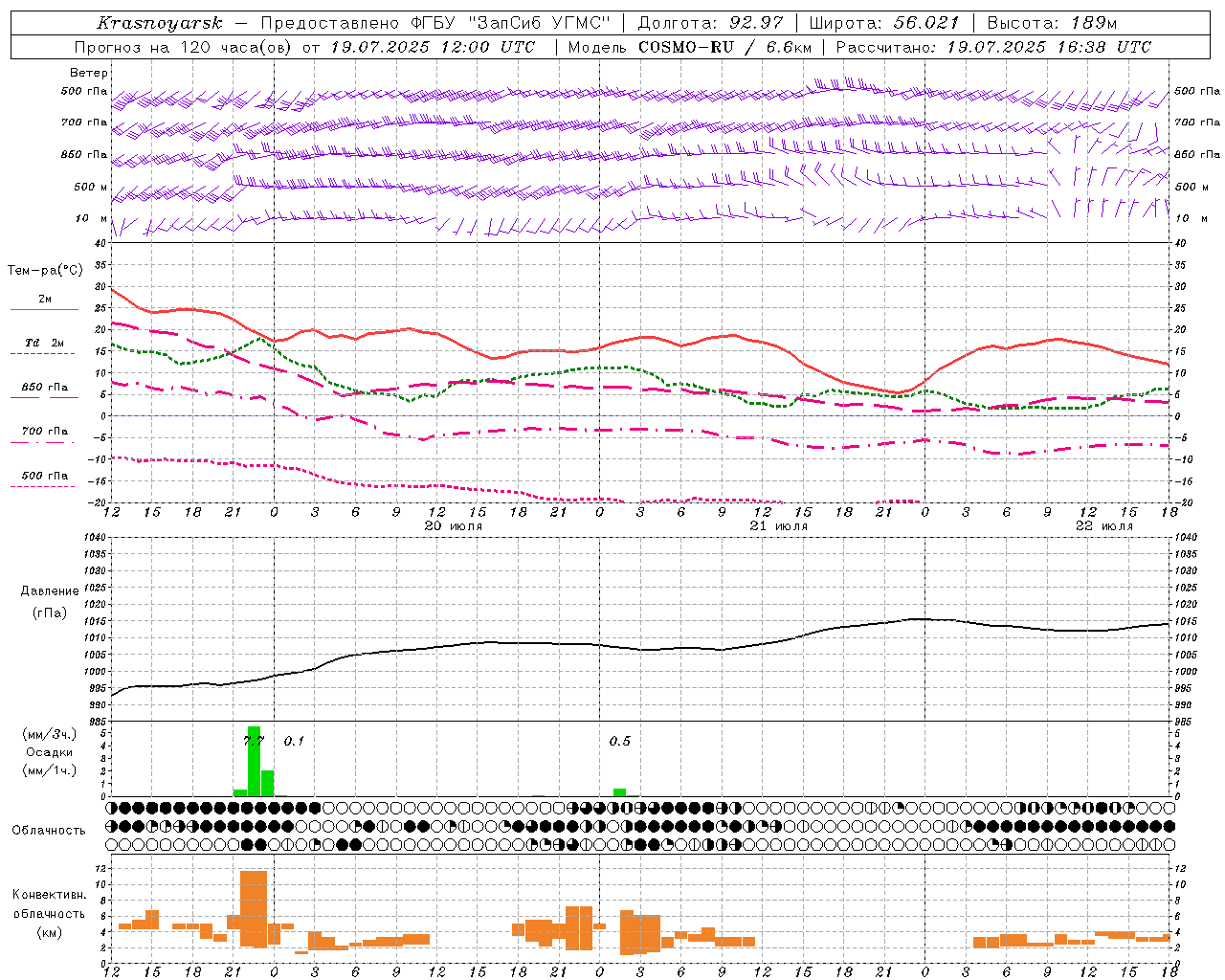Screen dimensions: 1225x980
Task: Select the 20 июля date label
Action: [453, 526]
